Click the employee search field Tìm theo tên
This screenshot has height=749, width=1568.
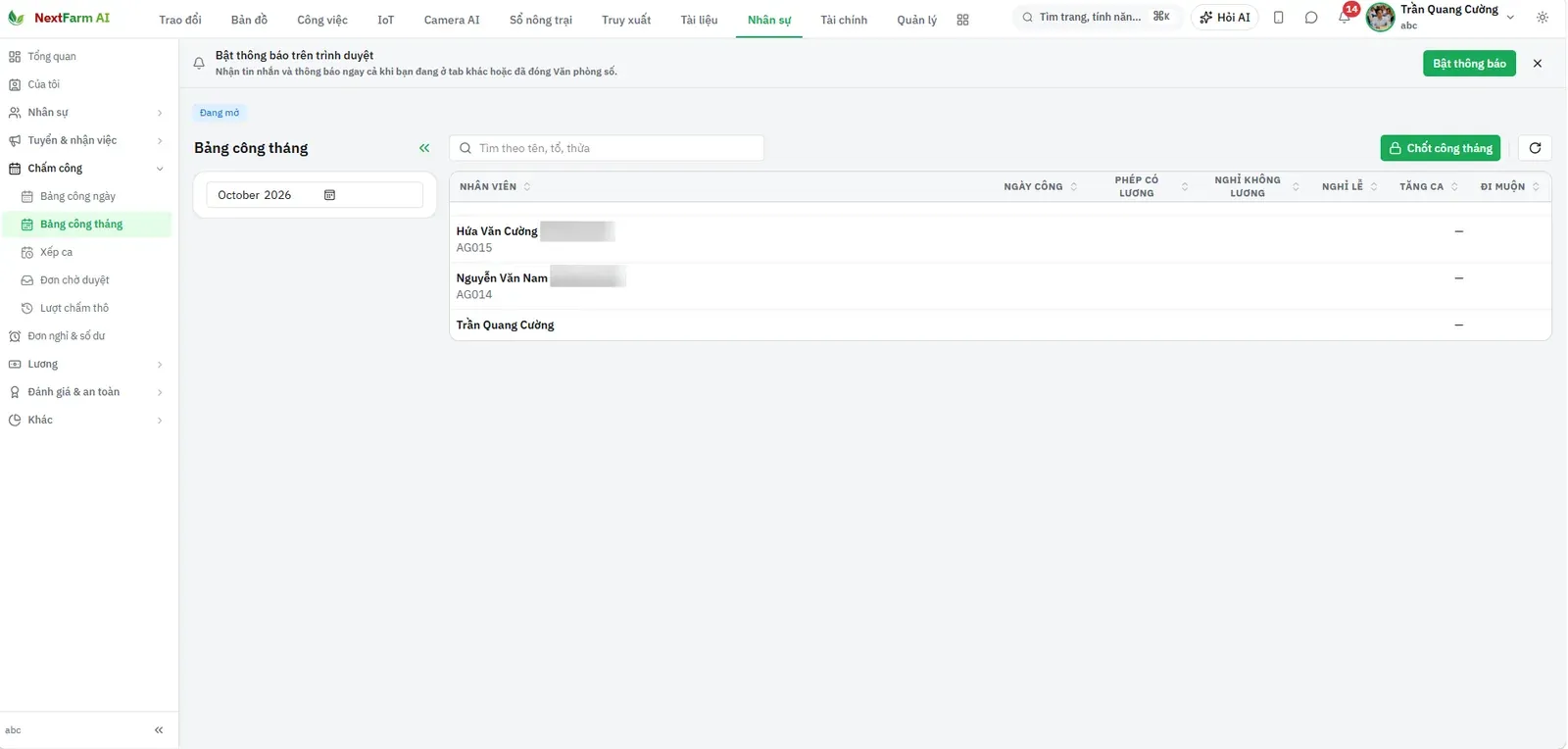[x=607, y=148]
